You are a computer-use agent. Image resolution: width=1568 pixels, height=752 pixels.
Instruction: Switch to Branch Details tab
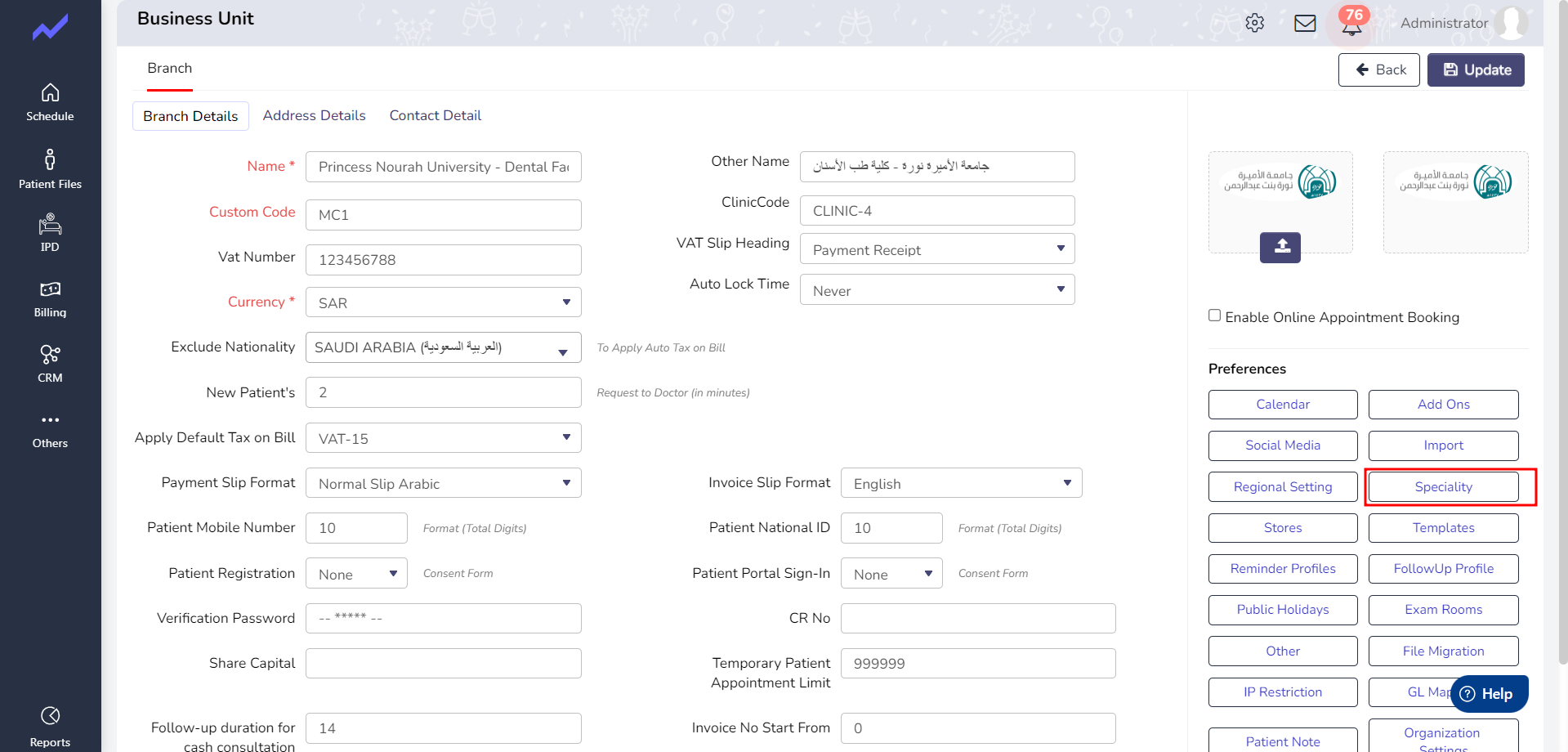click(x=190, y=116)
